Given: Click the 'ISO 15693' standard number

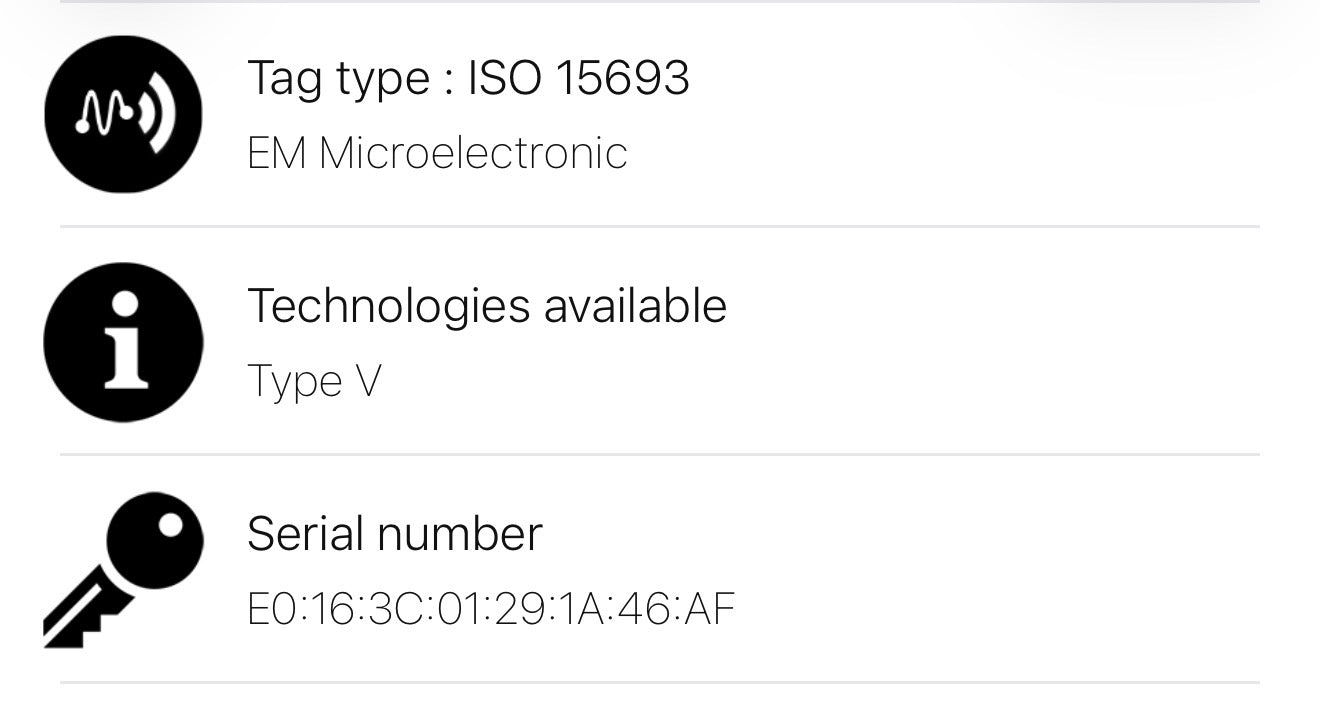Looking at the screenshot, I should pyautogui.click(x=578, y=78).
